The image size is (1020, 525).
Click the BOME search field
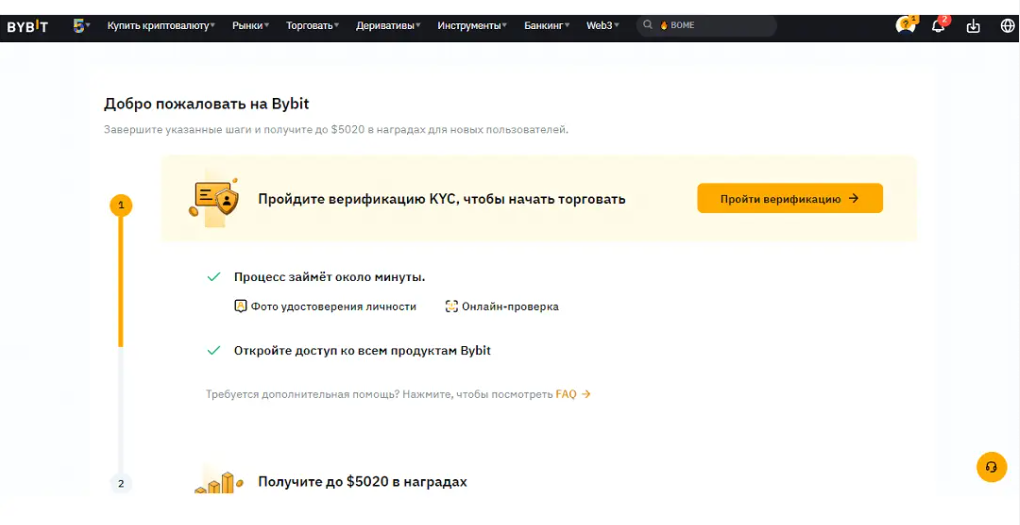tap(706, 25)
